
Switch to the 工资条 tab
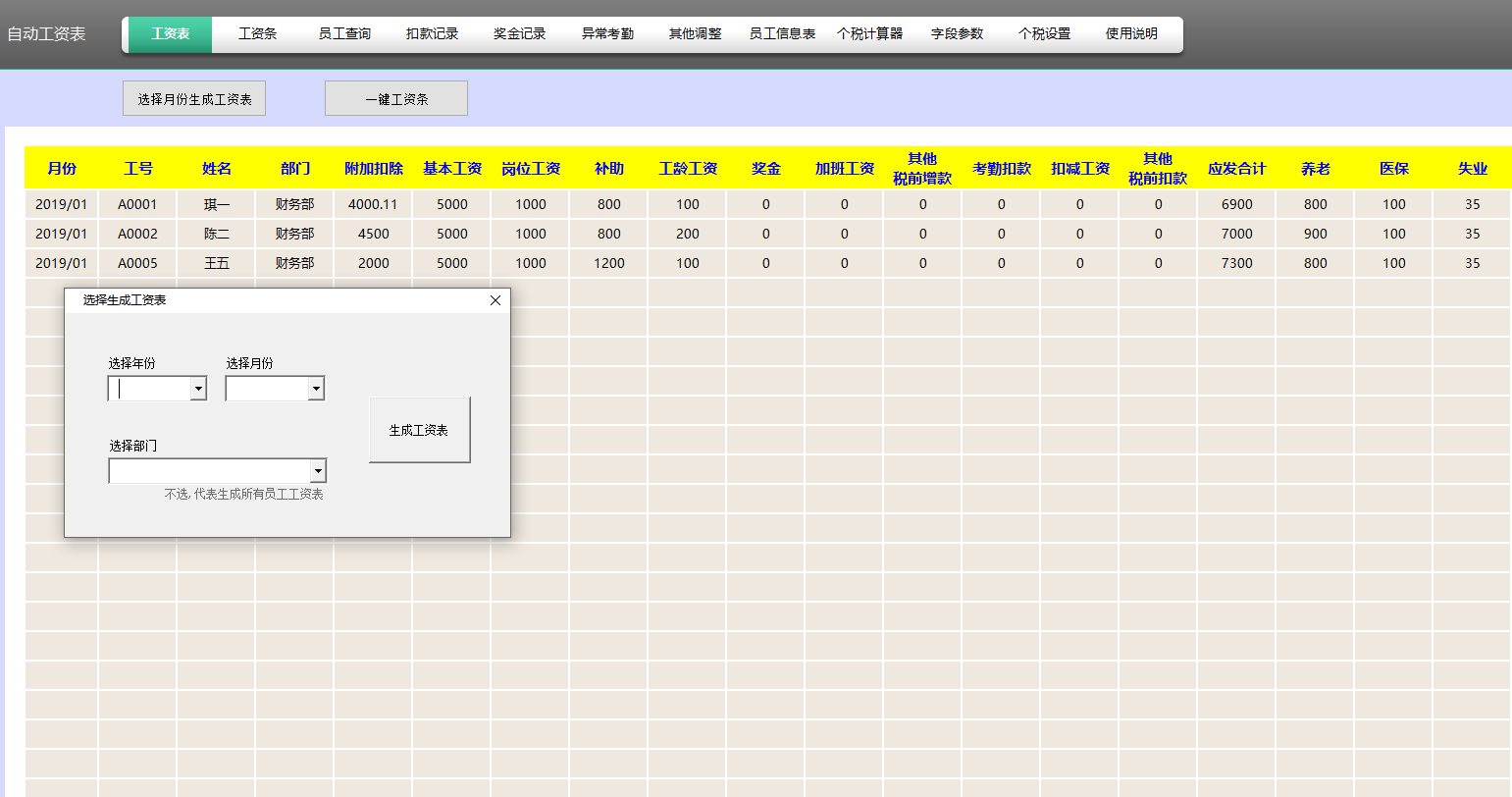point(256,32)
